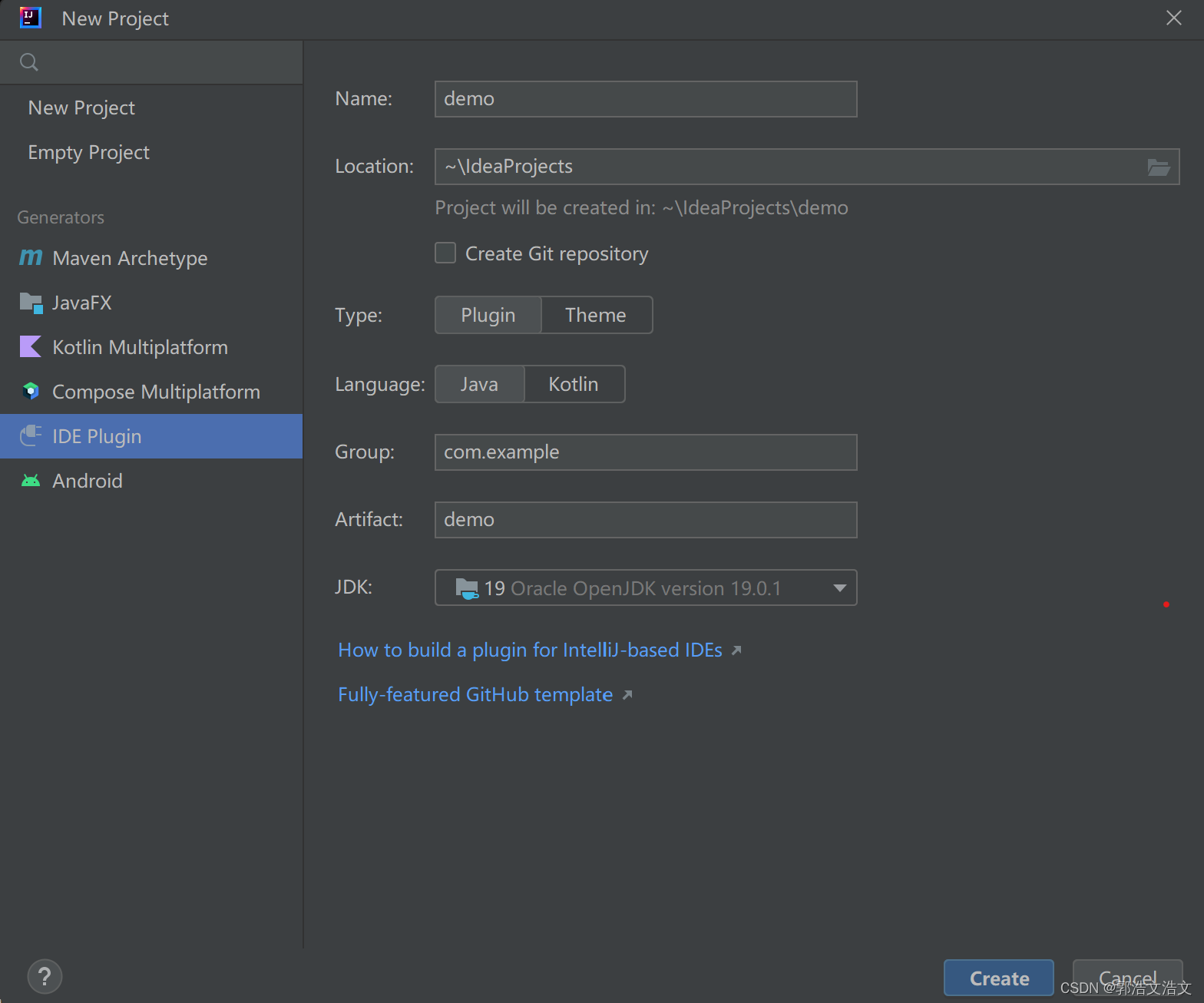1204x1003 pixels.
Task: Enable Create Git repository checkbox
Action: (445, 253)
